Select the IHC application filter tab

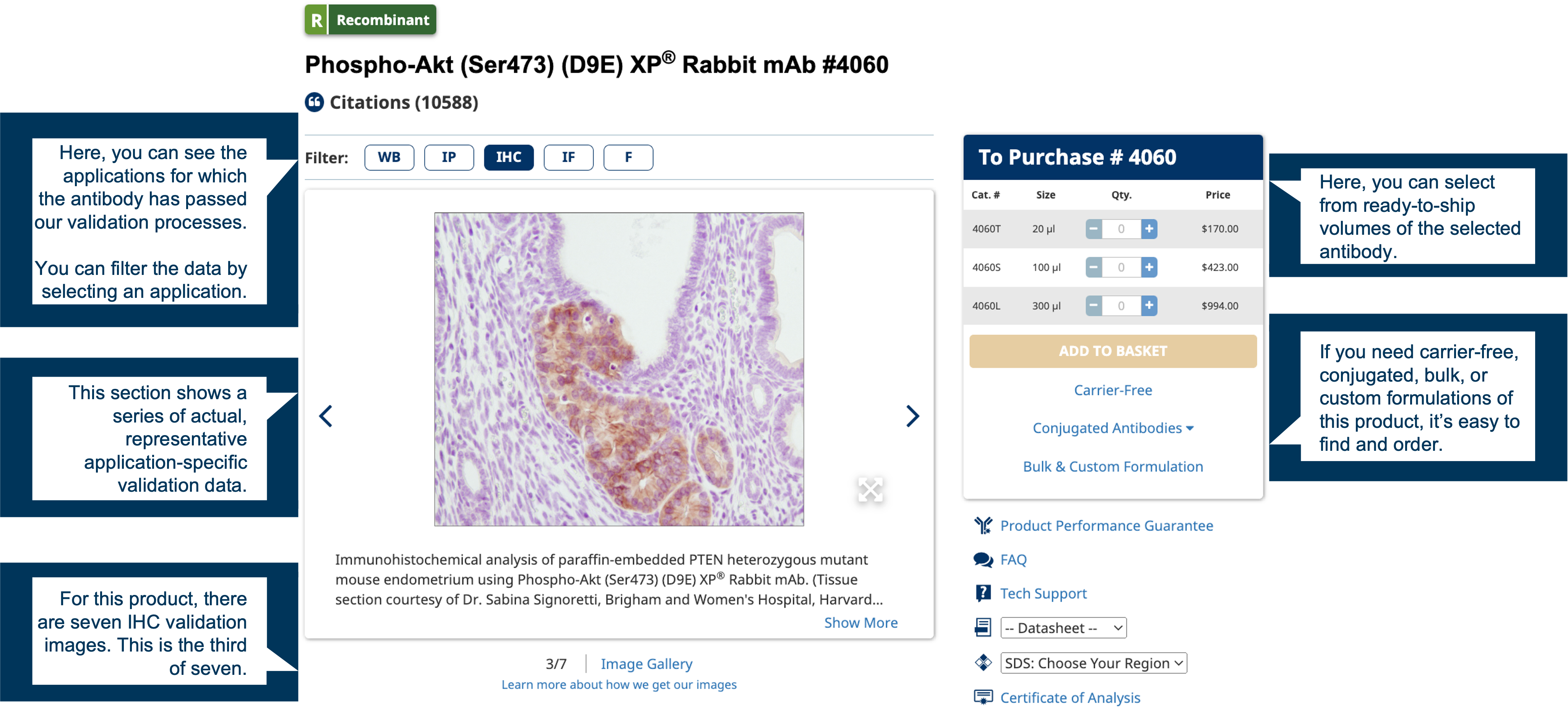tap(509, 157)
